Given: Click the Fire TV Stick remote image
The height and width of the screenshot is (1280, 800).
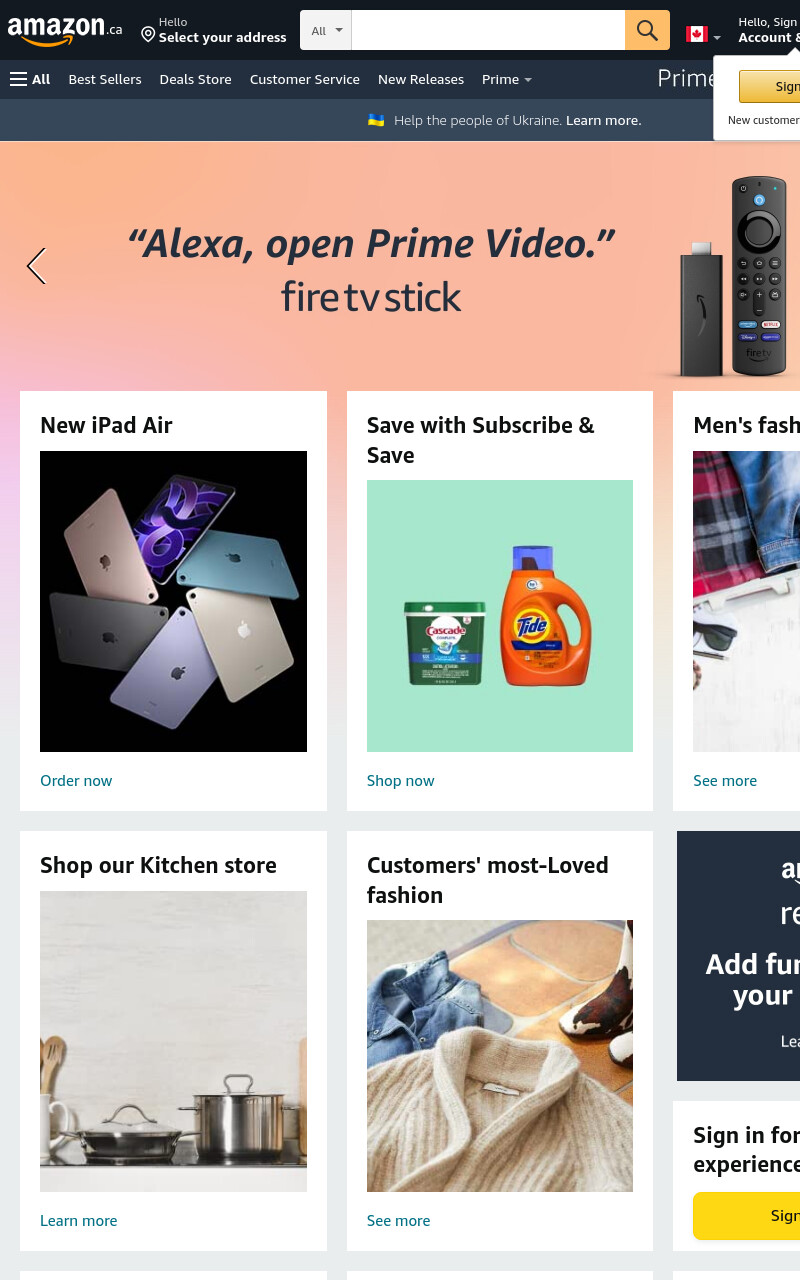Looking at the screenshot, I should 759,276.
